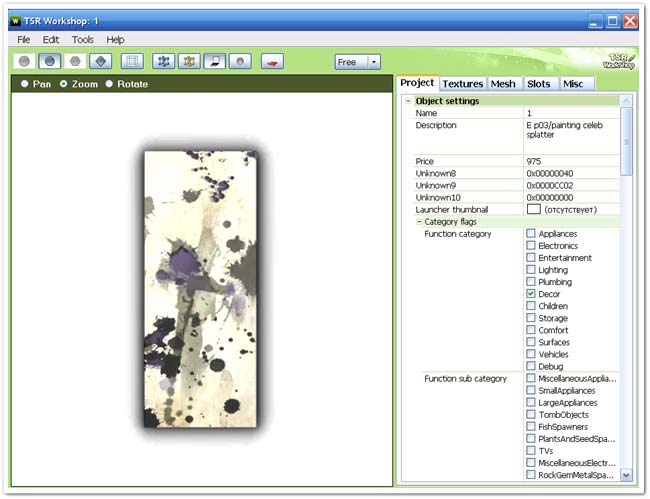Click the Launcher thumbnail label
The image size is (650, 499).
(x=452, y=210)
